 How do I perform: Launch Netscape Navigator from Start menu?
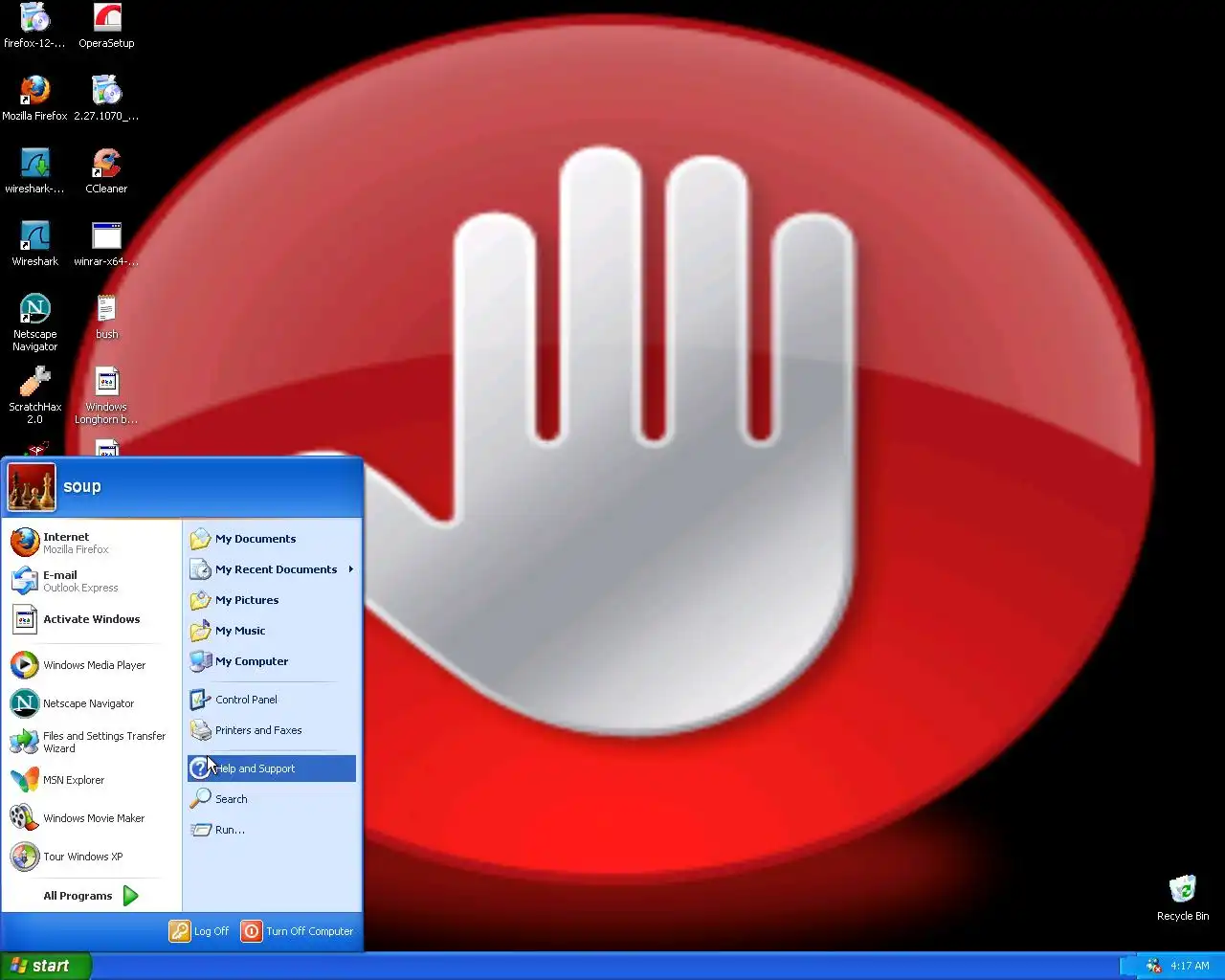pyautogui.click(x=91, y=703)
